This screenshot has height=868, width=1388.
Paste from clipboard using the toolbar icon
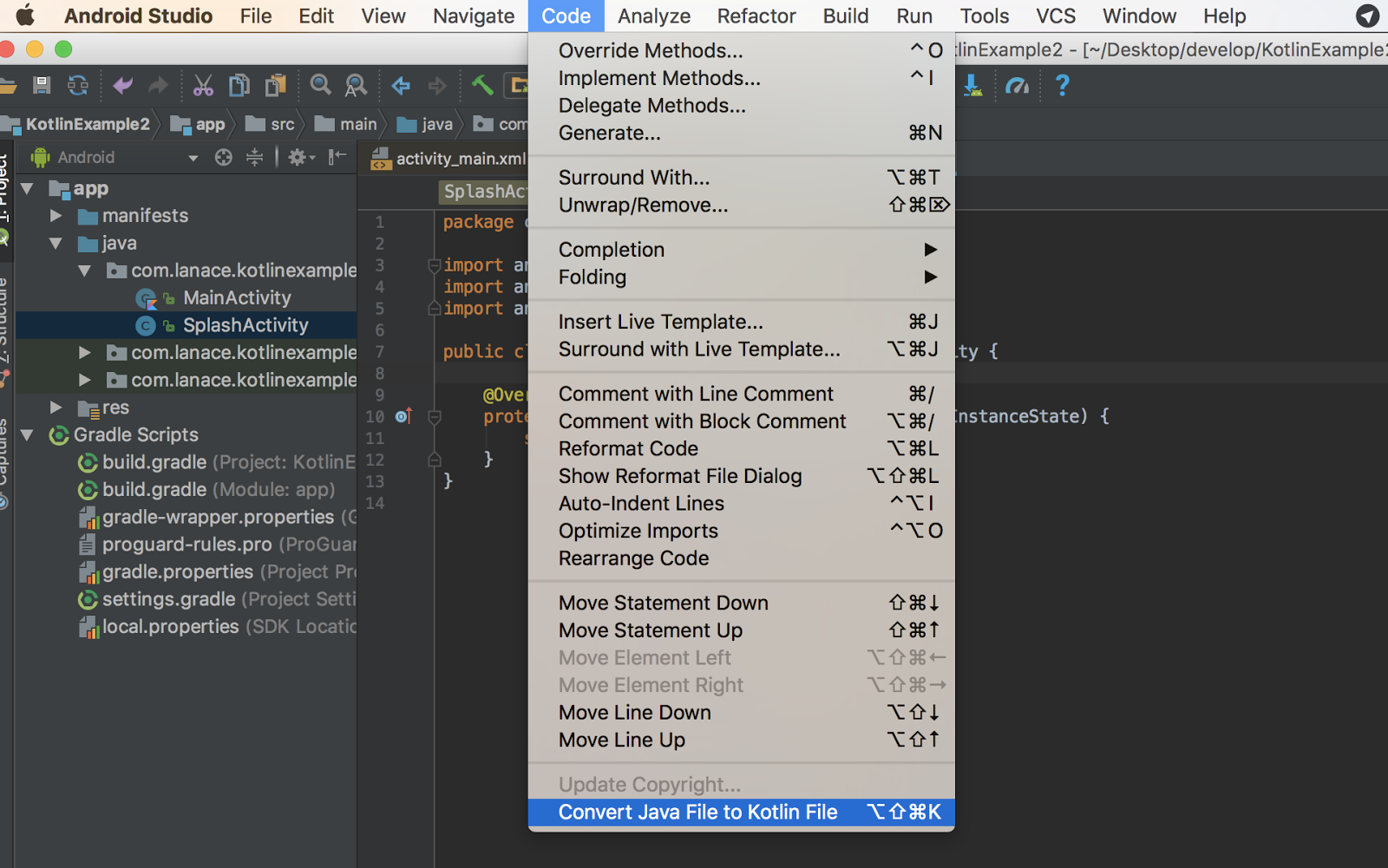click(x=275, y=85)
